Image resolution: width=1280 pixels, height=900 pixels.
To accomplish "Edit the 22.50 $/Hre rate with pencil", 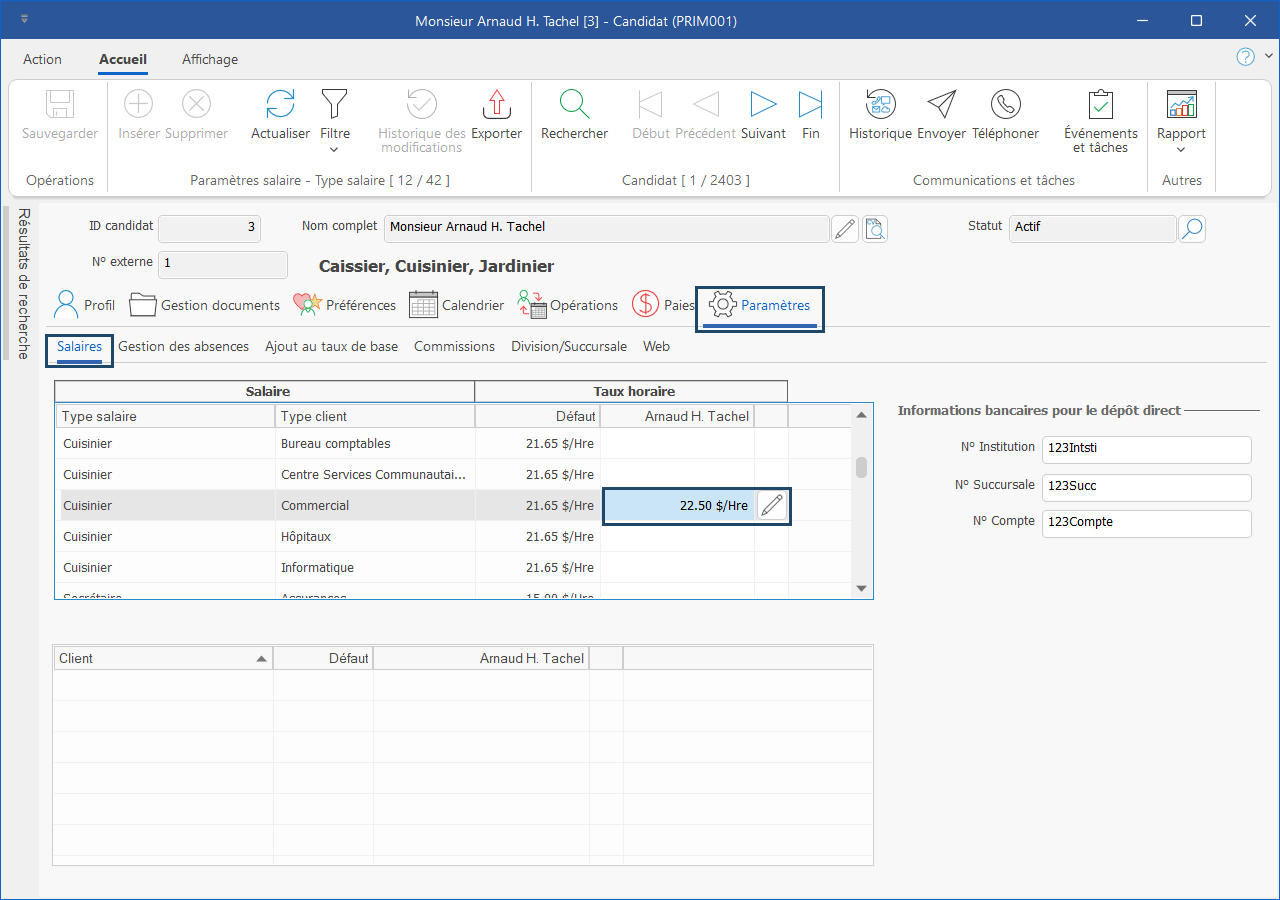I will point(771,506).
